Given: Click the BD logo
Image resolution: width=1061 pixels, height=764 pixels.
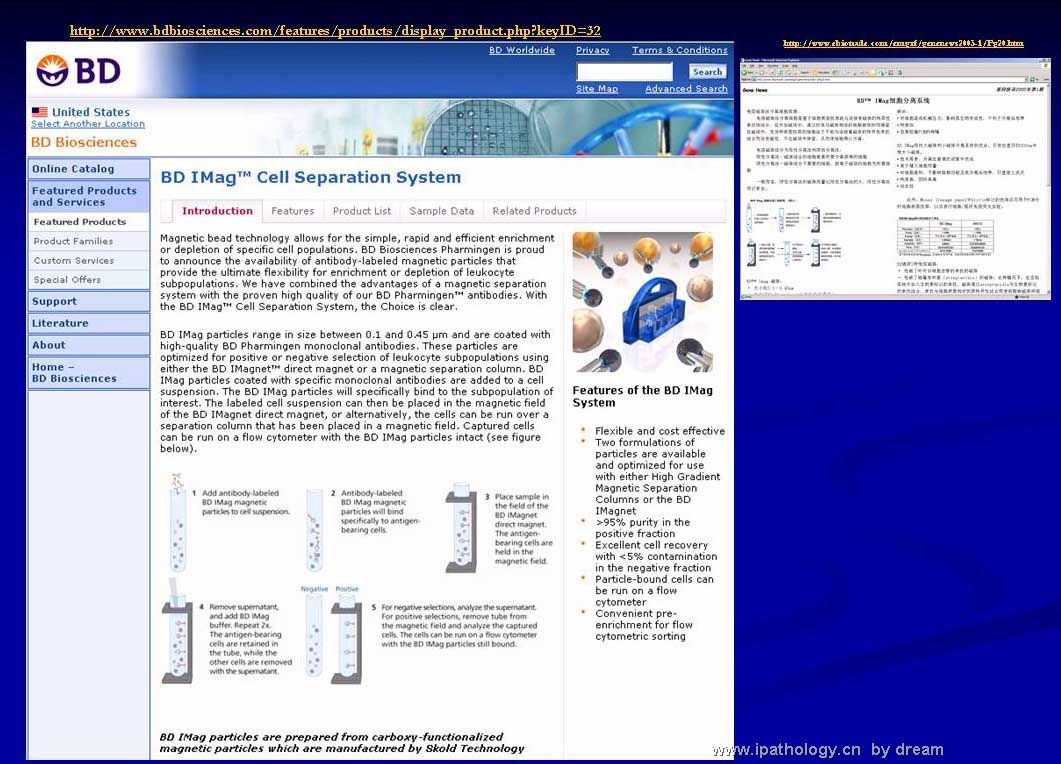Looking at the screenshot, I should click(x=78, y=70).
